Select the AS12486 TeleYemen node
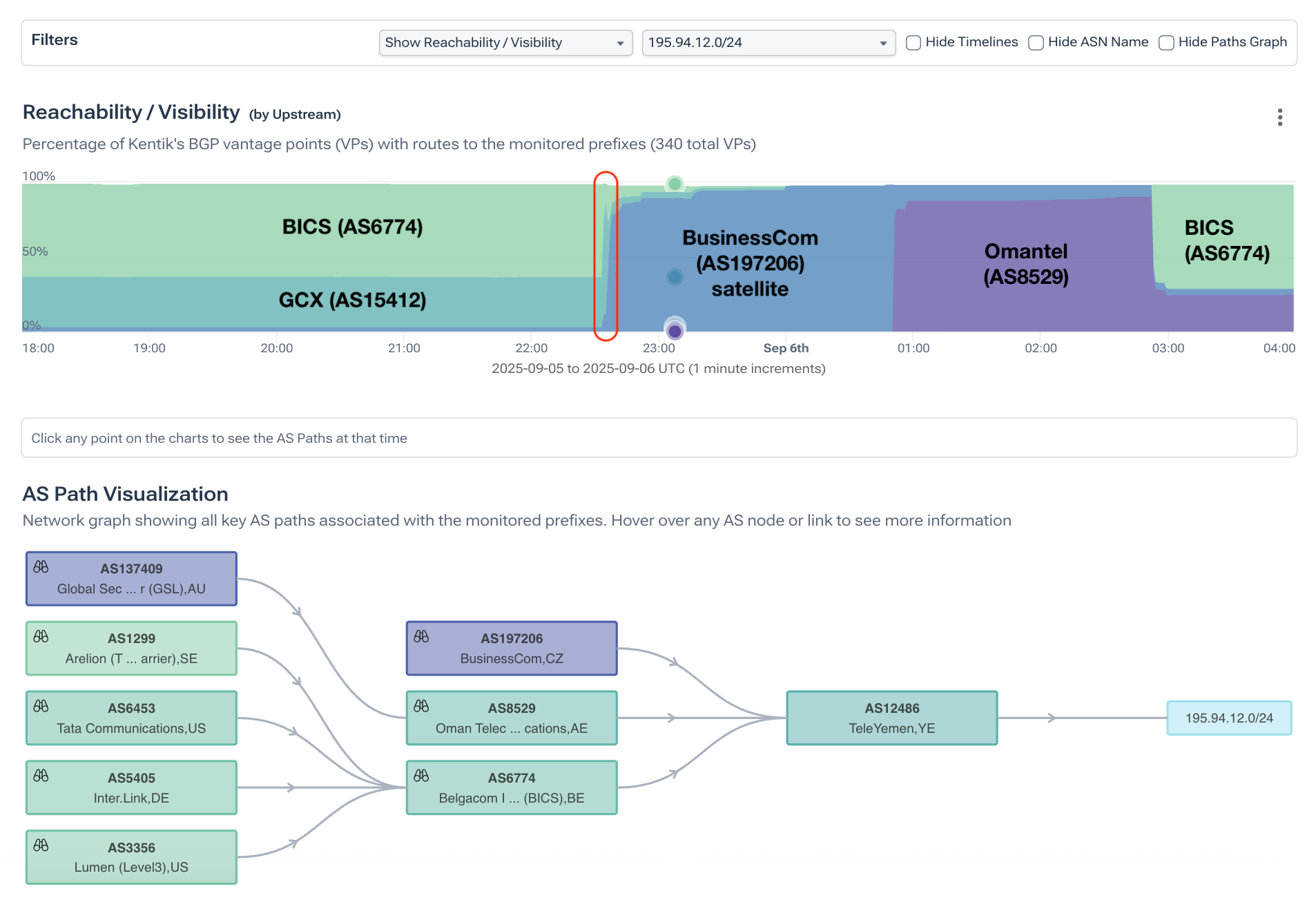Viewport: 1316px width, 909px height. [892, 718]
